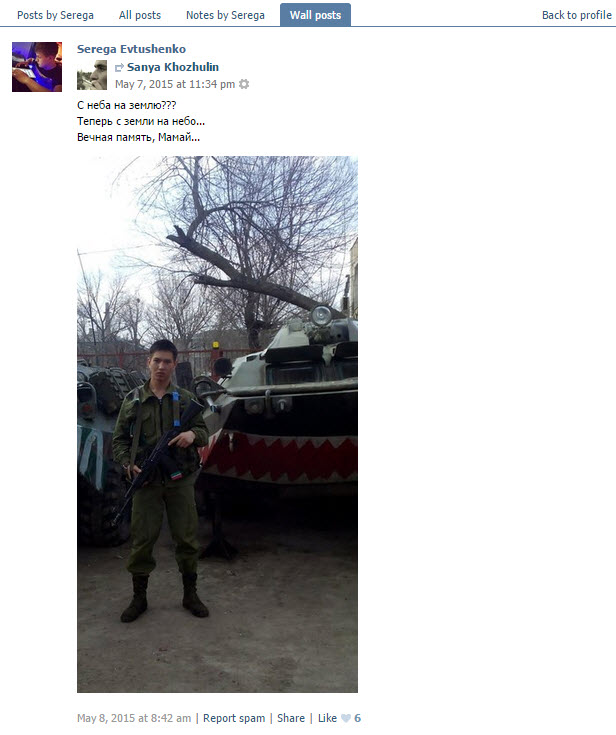
Task: Open Serega Evtushenko's profile avatar
Action: click(37, 67)
